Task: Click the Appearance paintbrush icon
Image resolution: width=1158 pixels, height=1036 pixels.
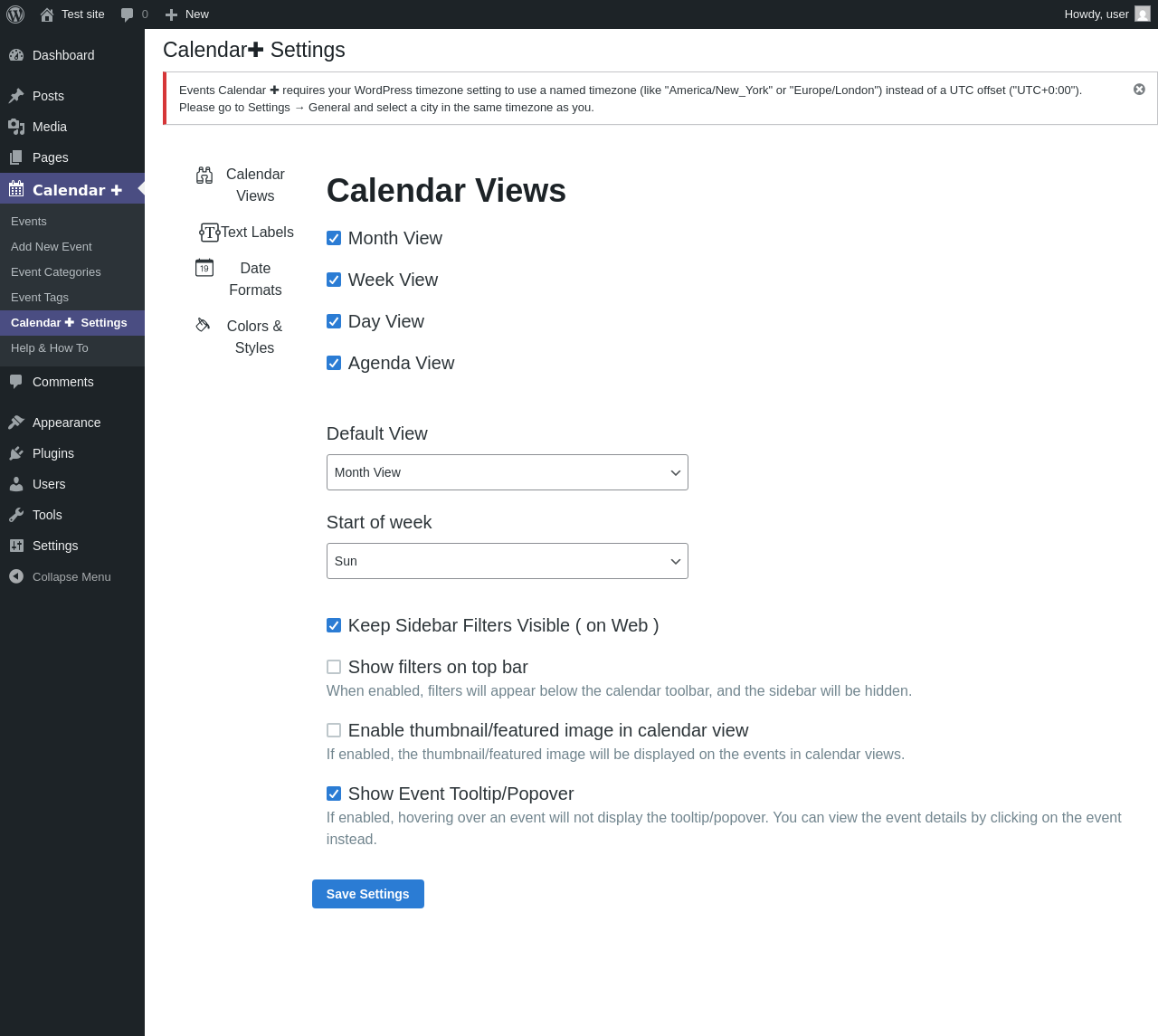Action: click(16, 423)
